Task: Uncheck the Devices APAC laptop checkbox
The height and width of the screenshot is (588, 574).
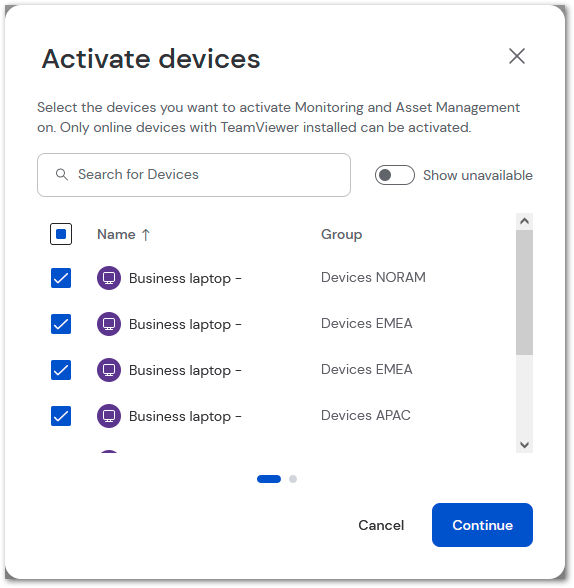Action: [x=61, y=416]
